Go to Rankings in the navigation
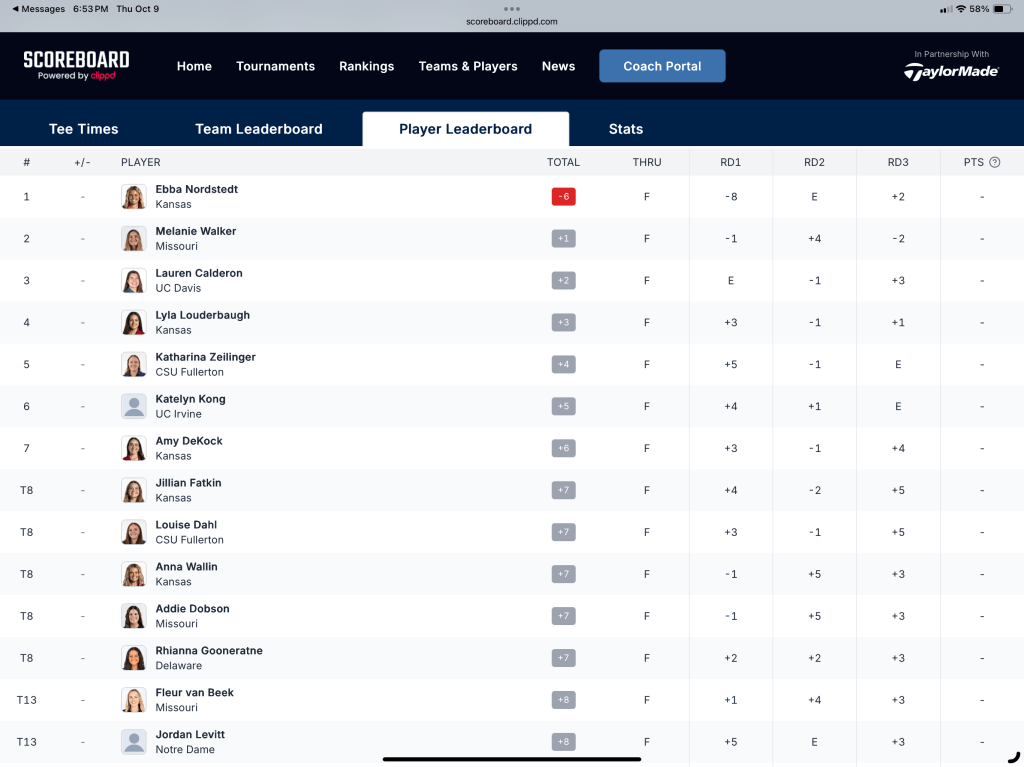This screenshot has width=1024, height=767. click(x=366, y=66)
